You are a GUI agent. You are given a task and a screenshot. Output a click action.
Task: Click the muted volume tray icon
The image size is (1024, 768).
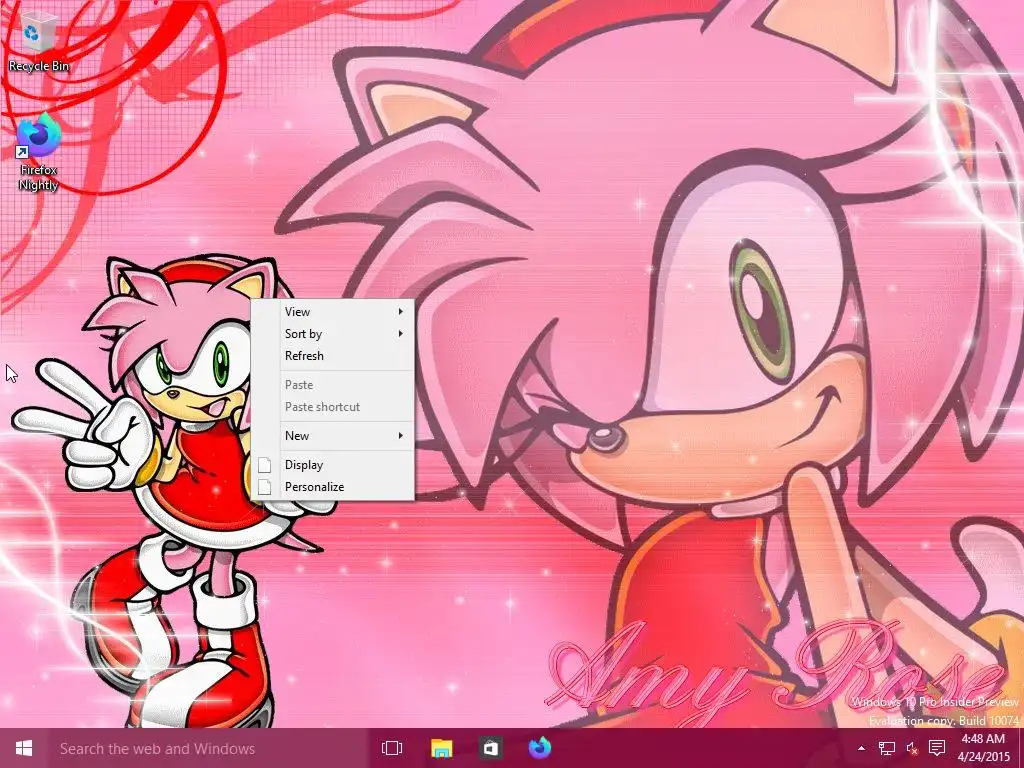(912, 748)
